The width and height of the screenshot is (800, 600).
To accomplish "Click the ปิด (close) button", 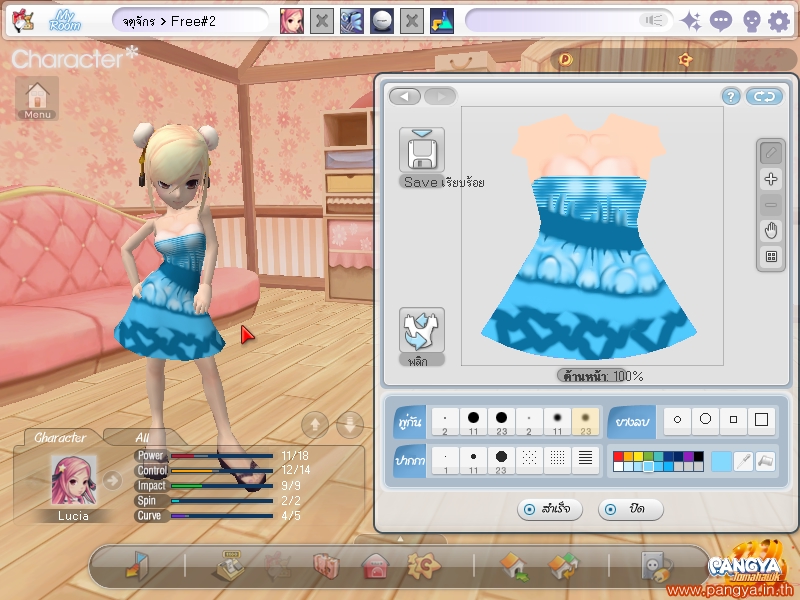I will pyautogui.click(x=631, y=509).
